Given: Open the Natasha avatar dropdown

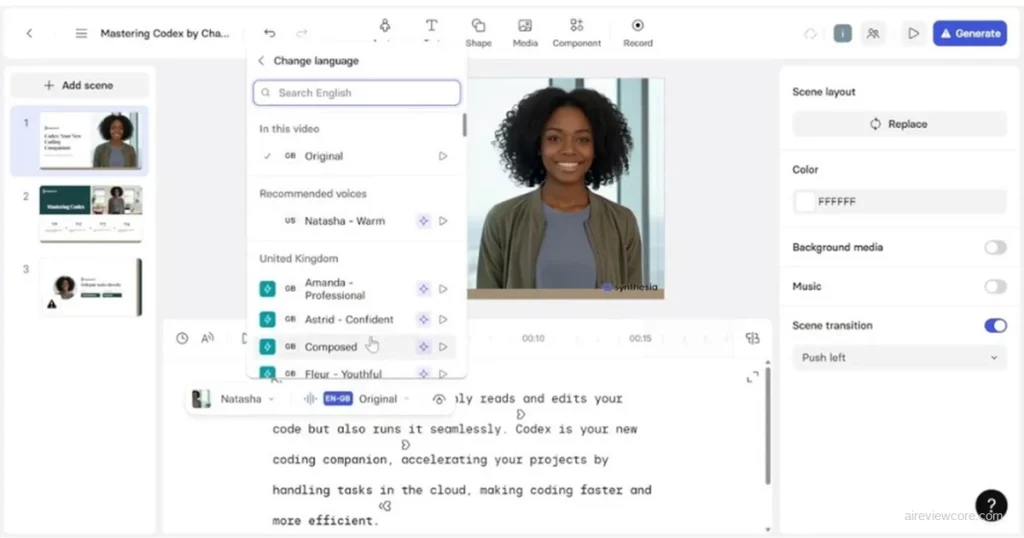Looking at the screenshot, I should (x=233, y=399).
